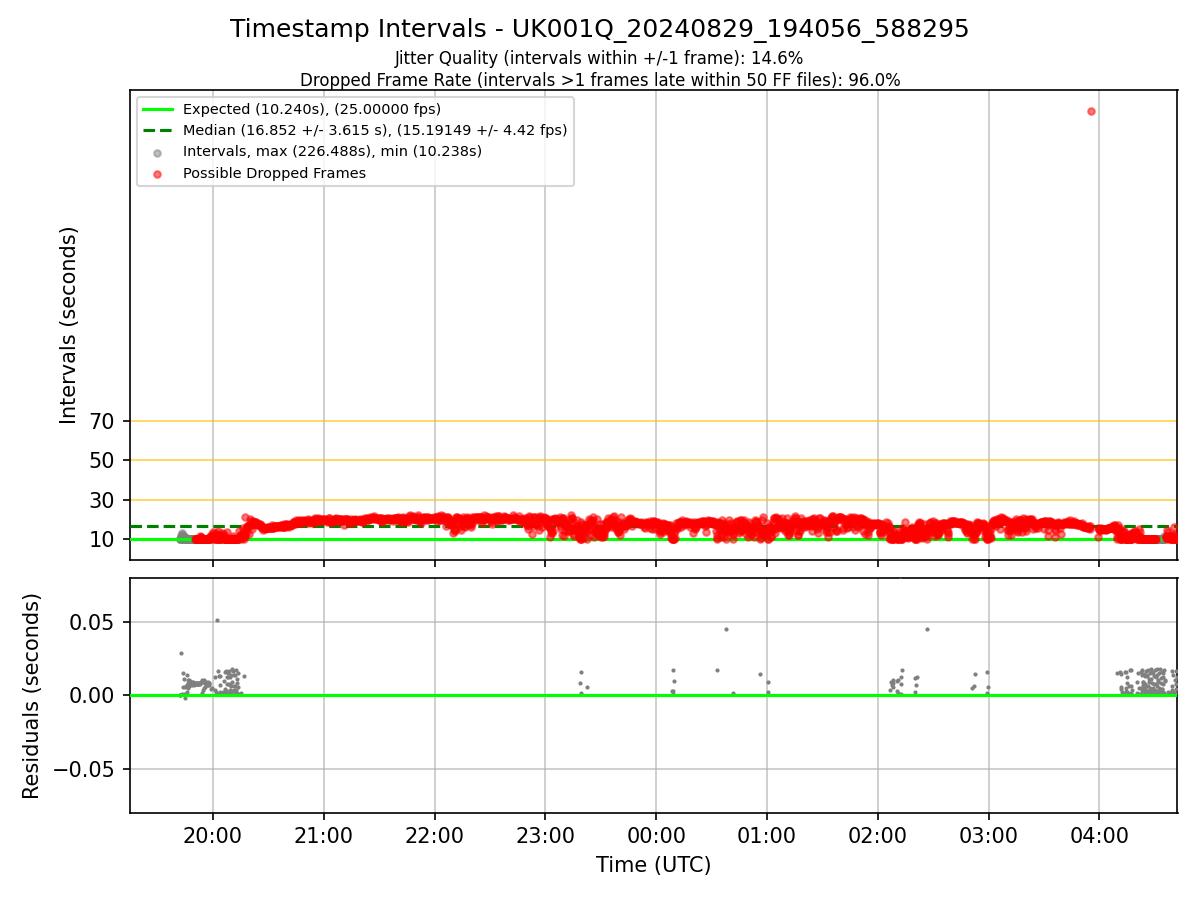
Task: Click the 30 tick label on intervals axis
Action: coord(103,500)
